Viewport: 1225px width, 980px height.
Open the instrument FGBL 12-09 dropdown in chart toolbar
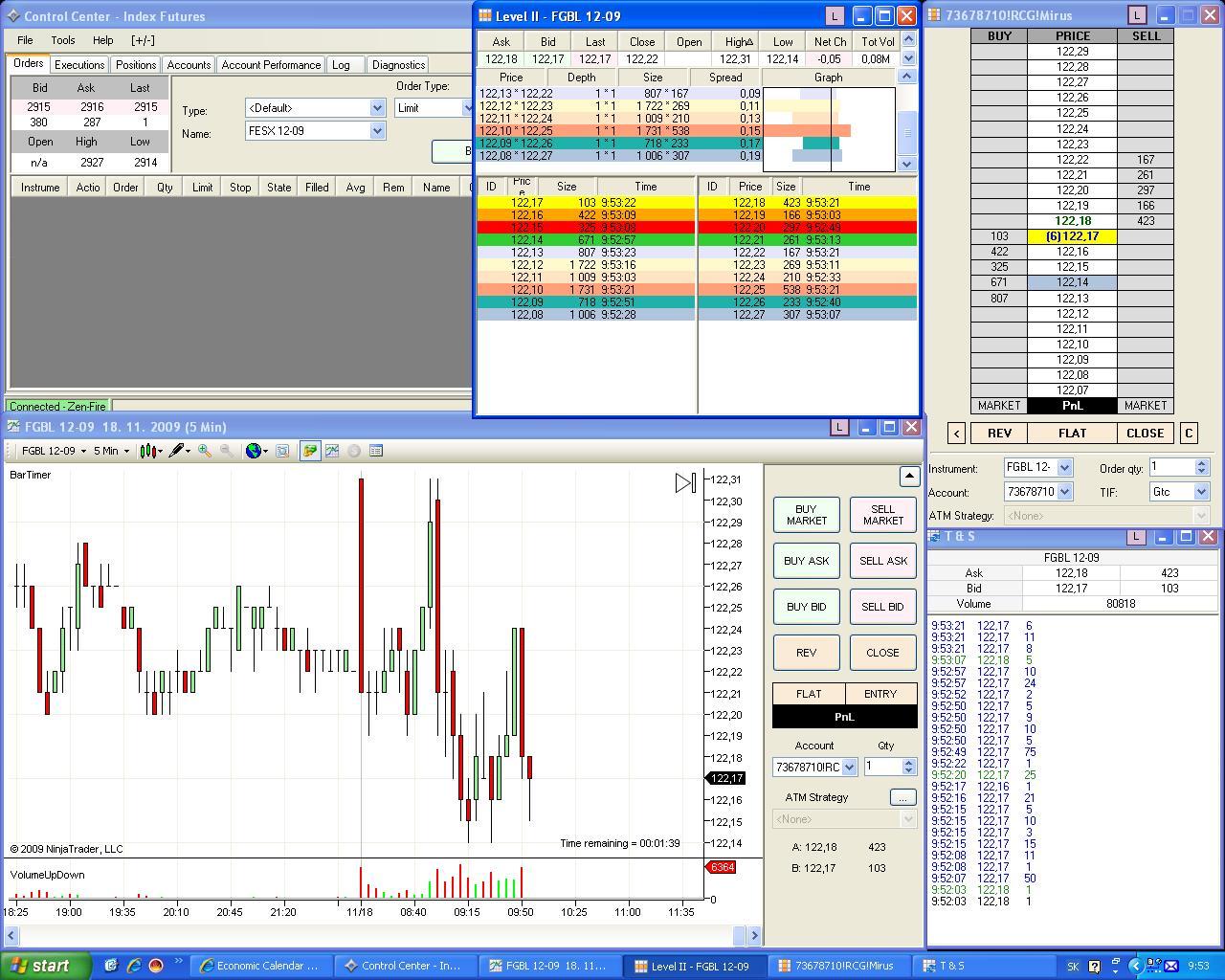coord(54,451)
